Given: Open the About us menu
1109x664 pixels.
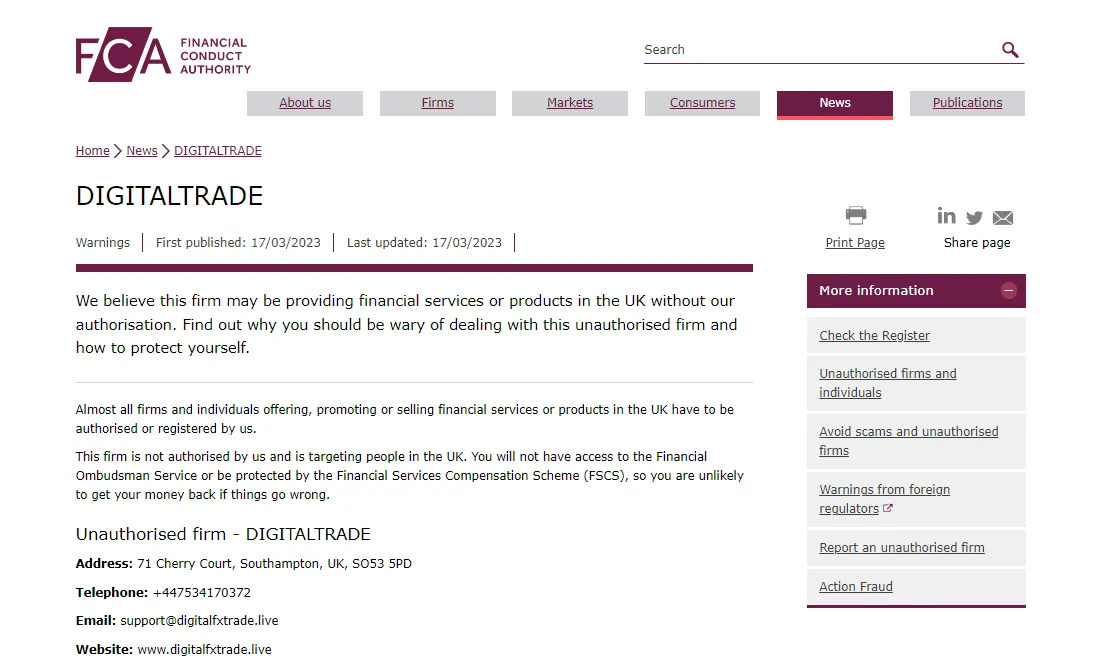Looking at the screenshot, I should pyautogui.click(x=305, y=103).
